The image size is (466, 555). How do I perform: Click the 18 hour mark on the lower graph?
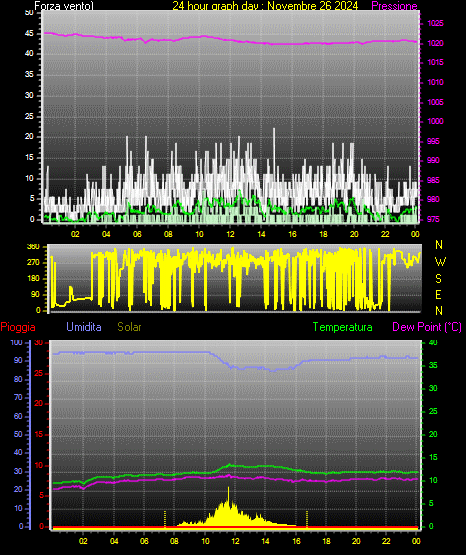pos(326,541)
